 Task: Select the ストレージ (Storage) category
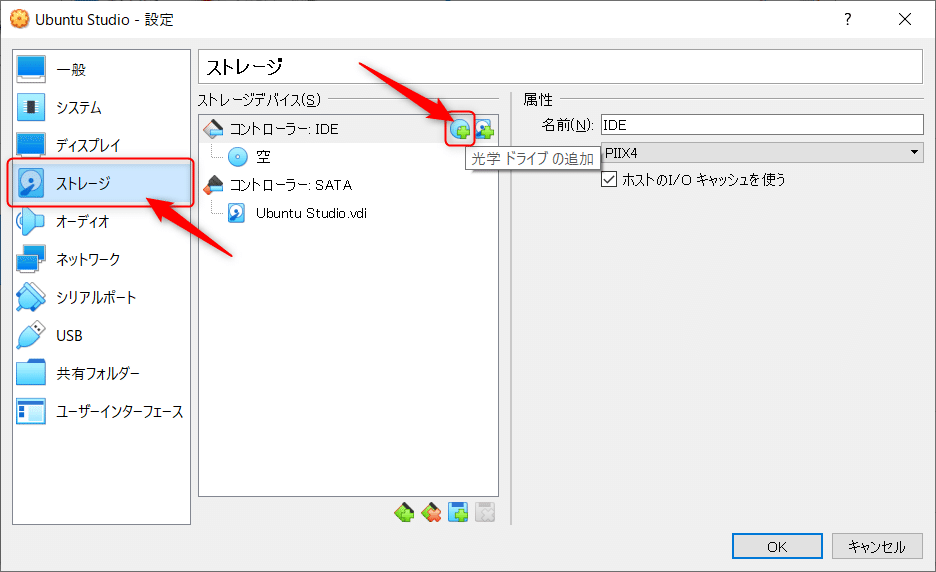[101, 183]
